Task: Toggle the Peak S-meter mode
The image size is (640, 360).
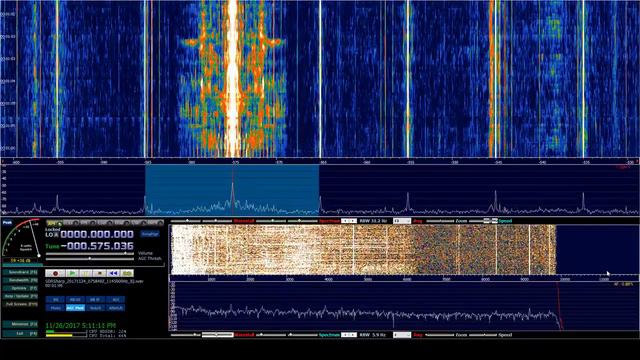Action: coord(7,222)
